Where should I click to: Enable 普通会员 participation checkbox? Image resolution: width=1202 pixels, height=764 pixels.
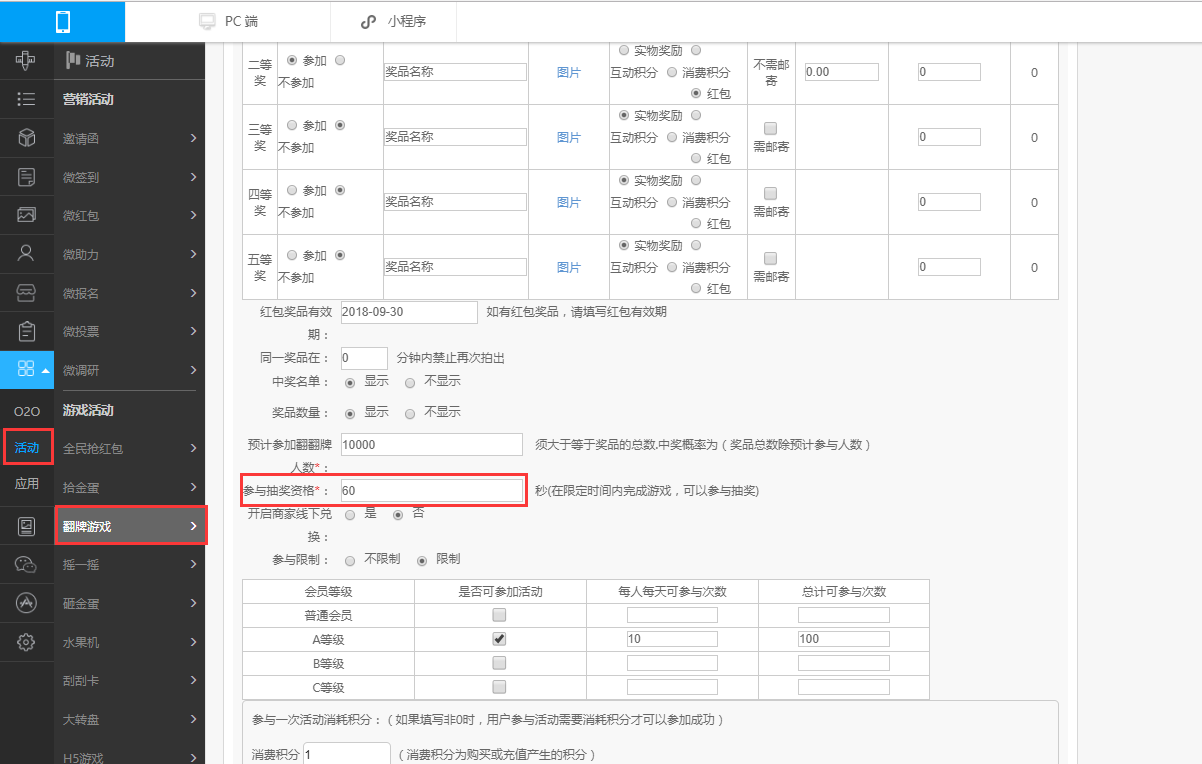point(499,614)
